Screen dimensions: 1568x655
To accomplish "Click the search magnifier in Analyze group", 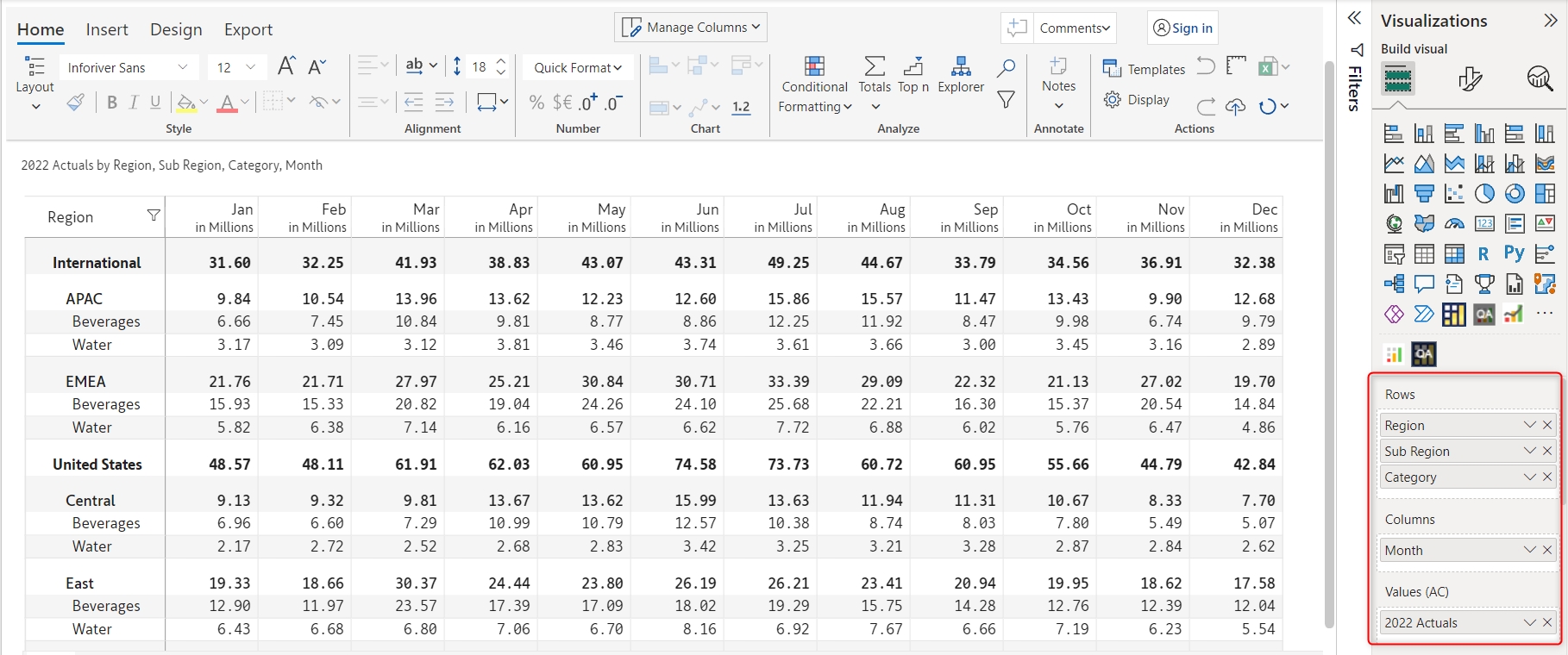I will [x=1006, y=68].
